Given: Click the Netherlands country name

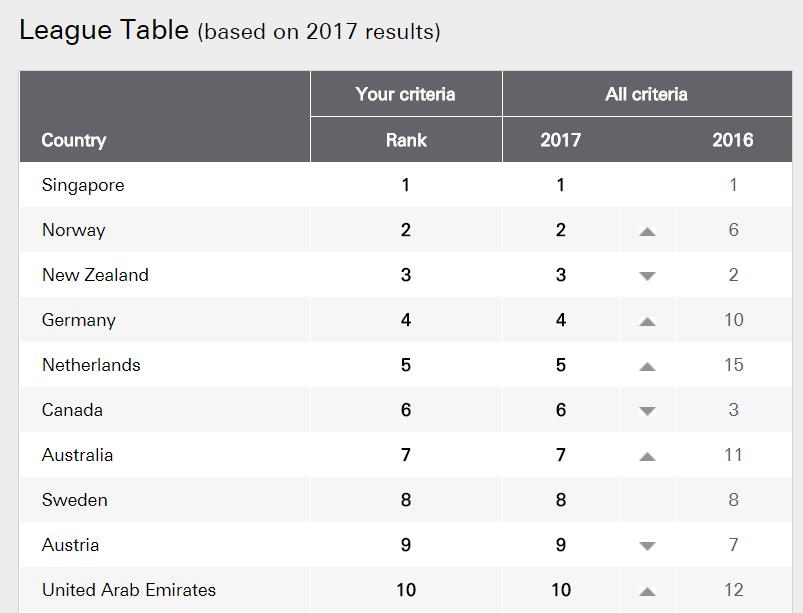Looking at the screenshot, I should 91,365.
